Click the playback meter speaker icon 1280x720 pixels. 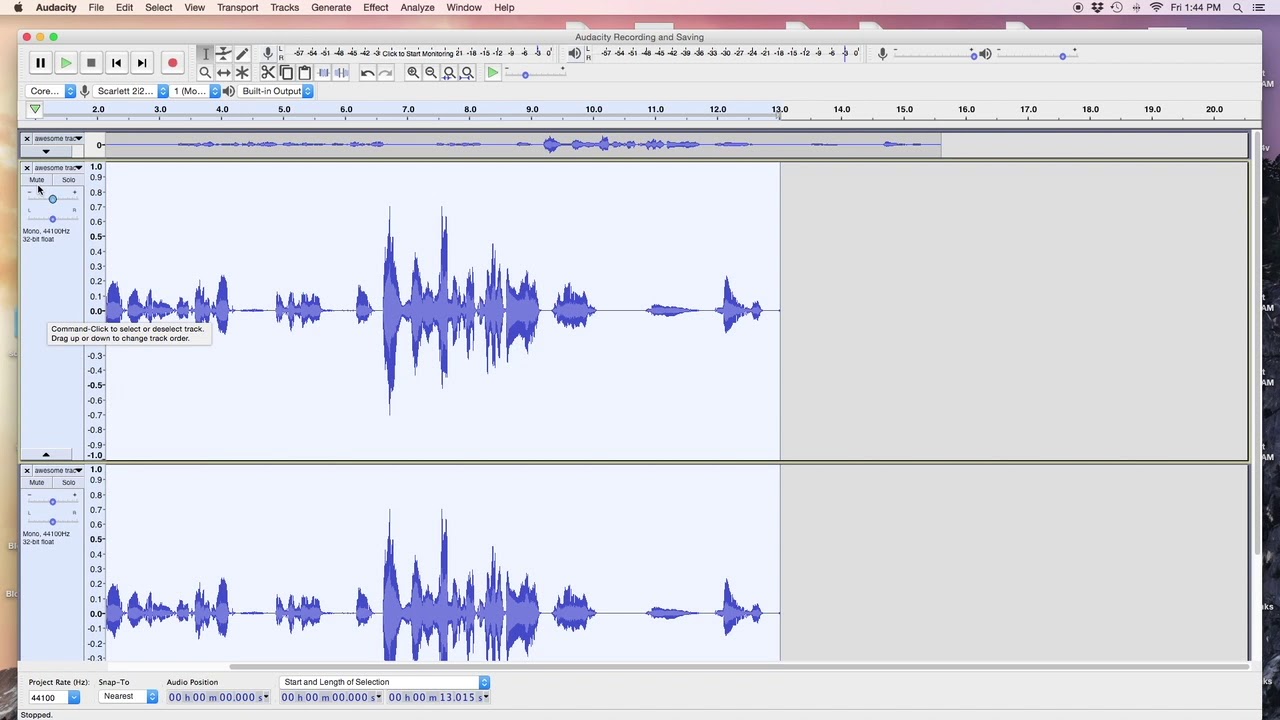coord(574,54)
